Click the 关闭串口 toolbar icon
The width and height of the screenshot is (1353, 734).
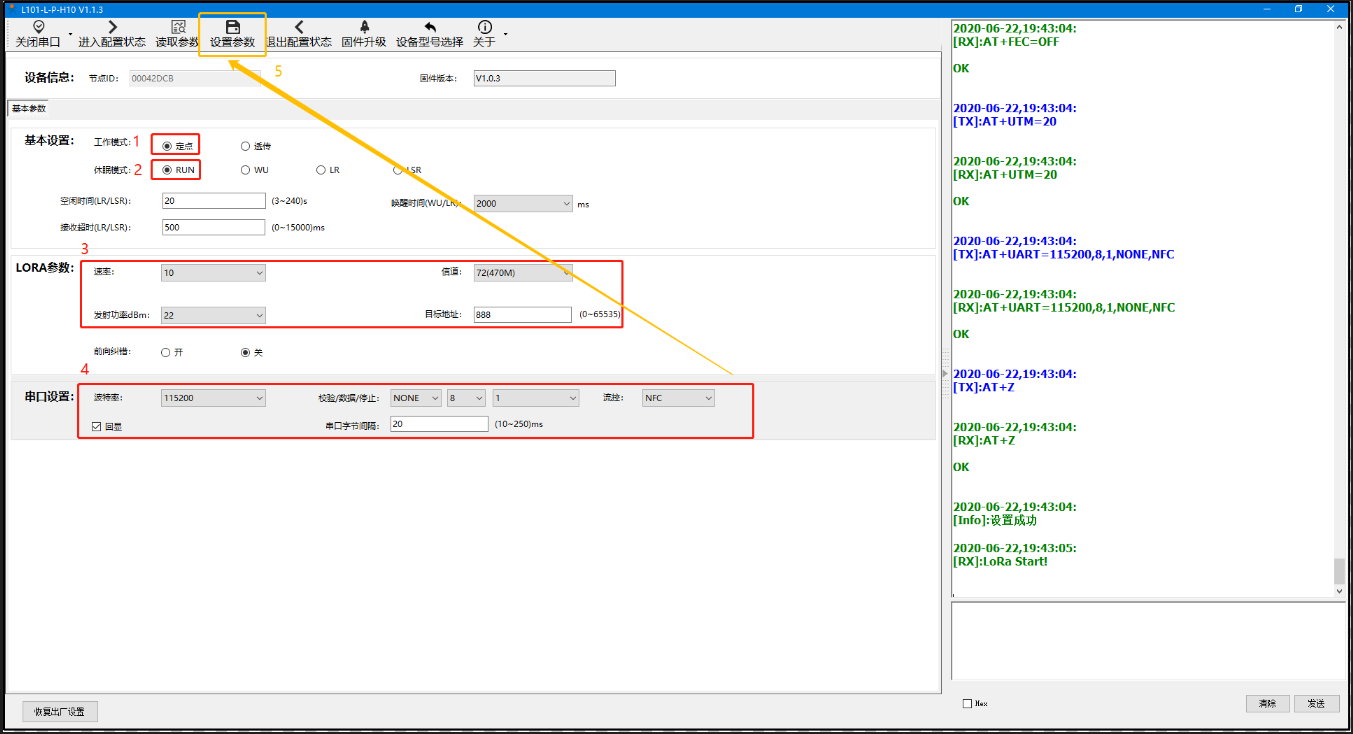click(38, 27)
